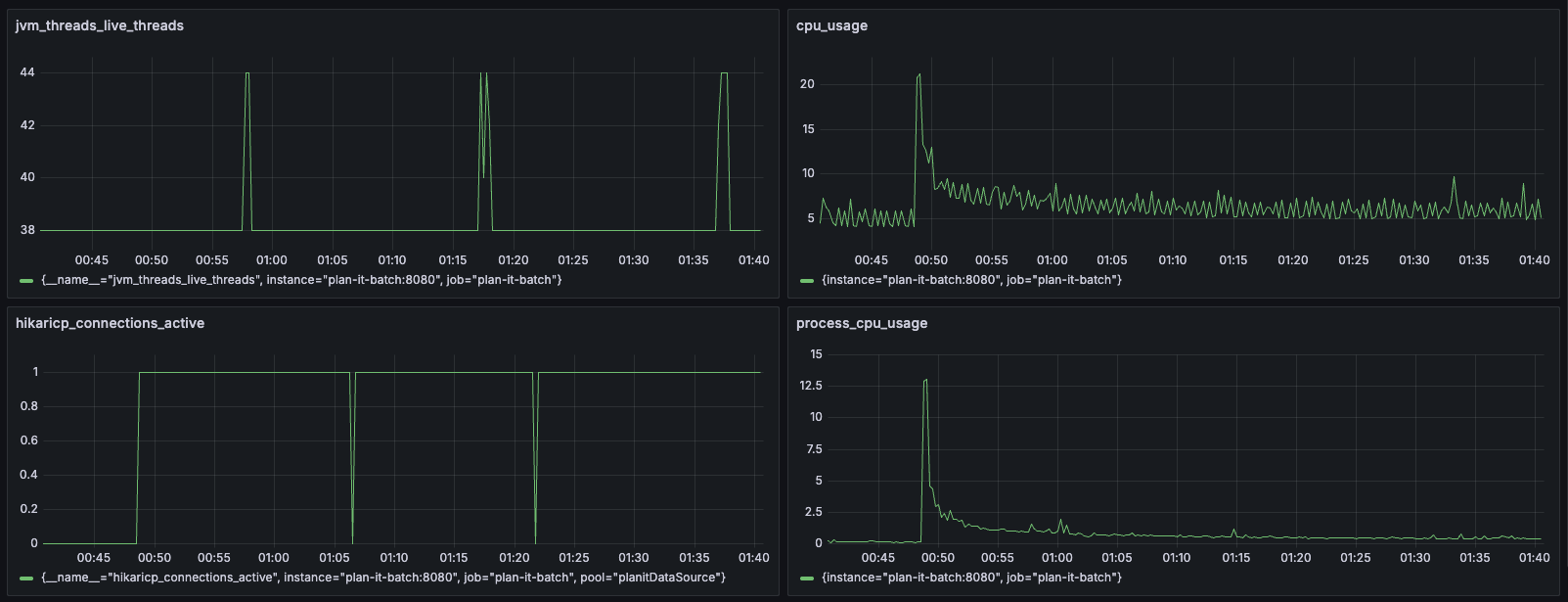The width and height of the screenshot is (1568, 602).
Task: Select the first live threads spike before 01:00
Action: point(247,74)
